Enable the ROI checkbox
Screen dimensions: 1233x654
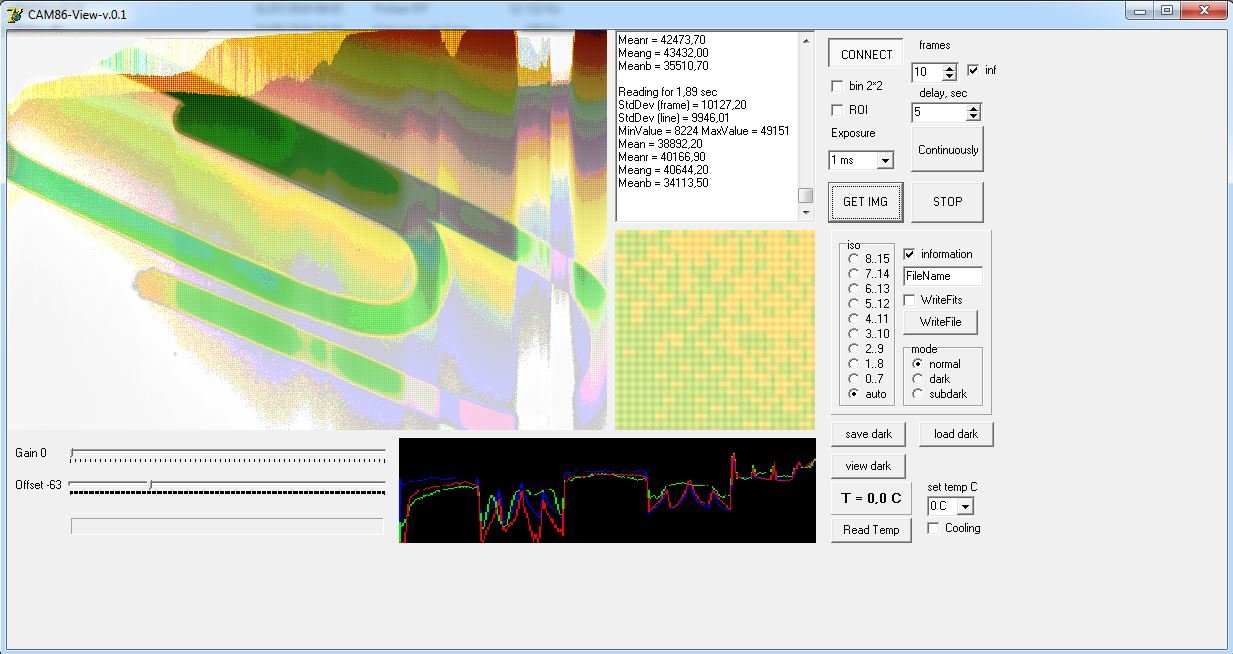[x=837, y=110]
